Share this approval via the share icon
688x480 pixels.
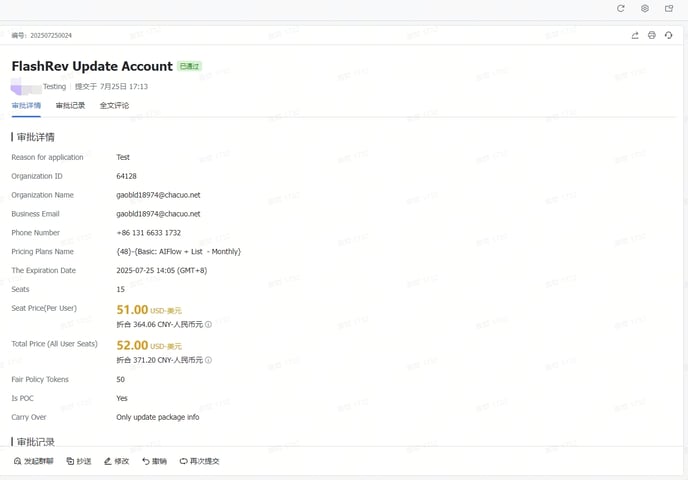point(635,35)
